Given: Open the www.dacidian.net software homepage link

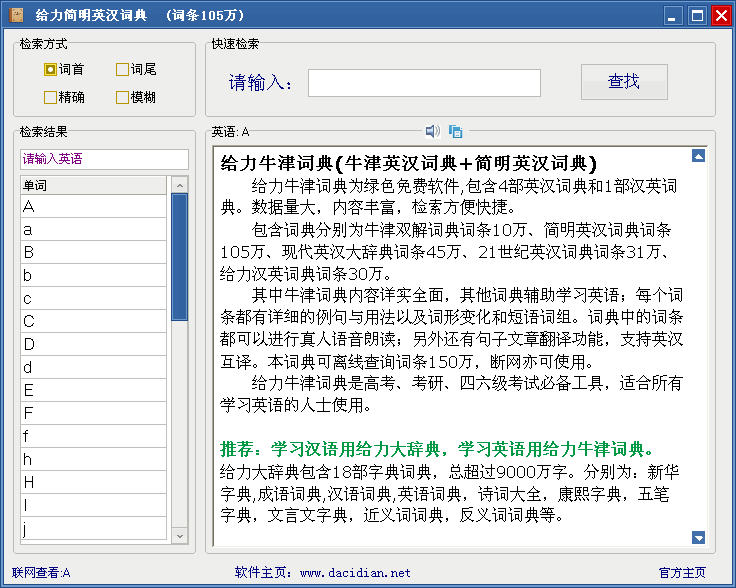Looking at the screenshot, I should click(355, 573).
